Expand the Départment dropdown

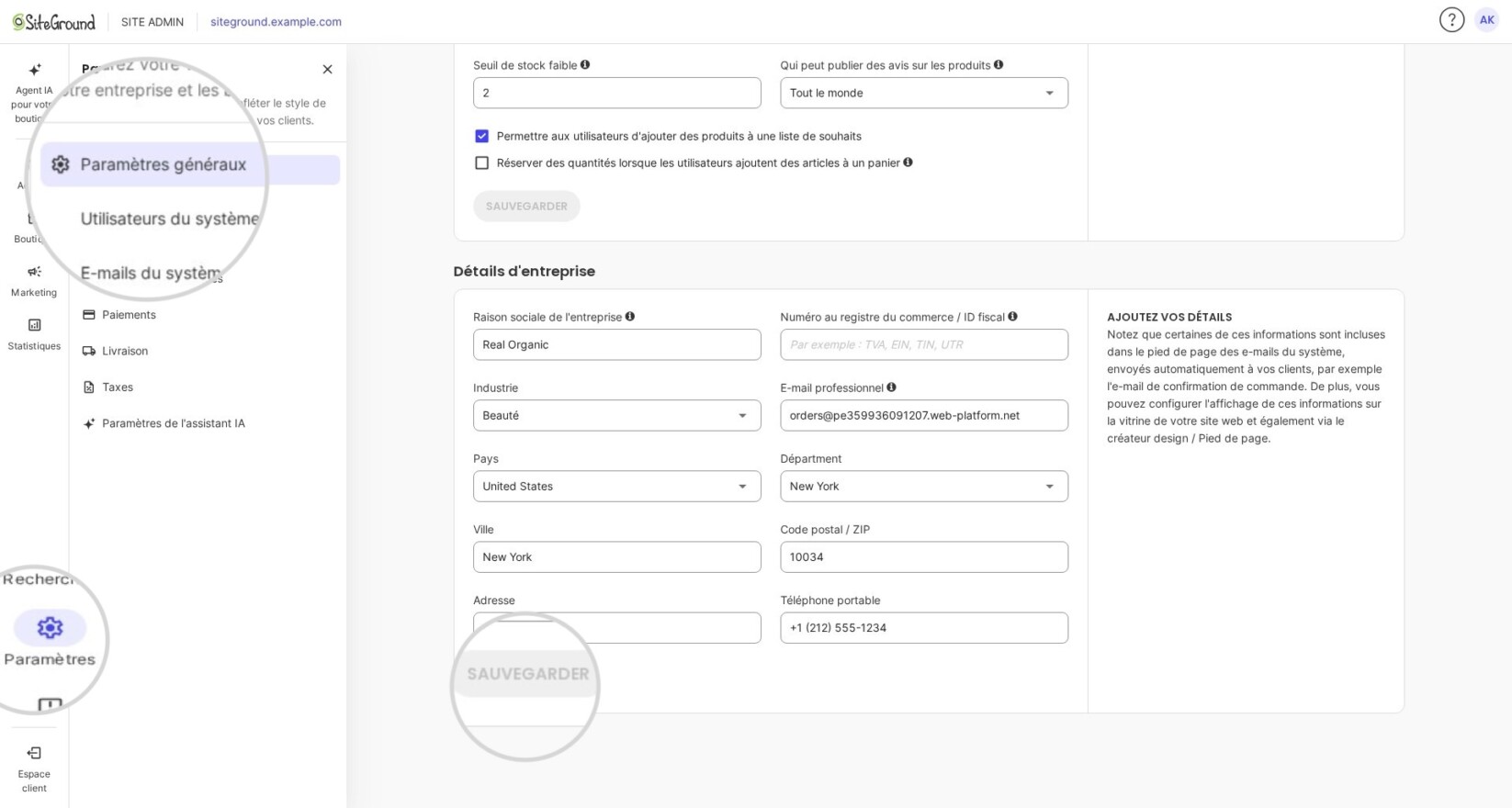tap(924, 486)
